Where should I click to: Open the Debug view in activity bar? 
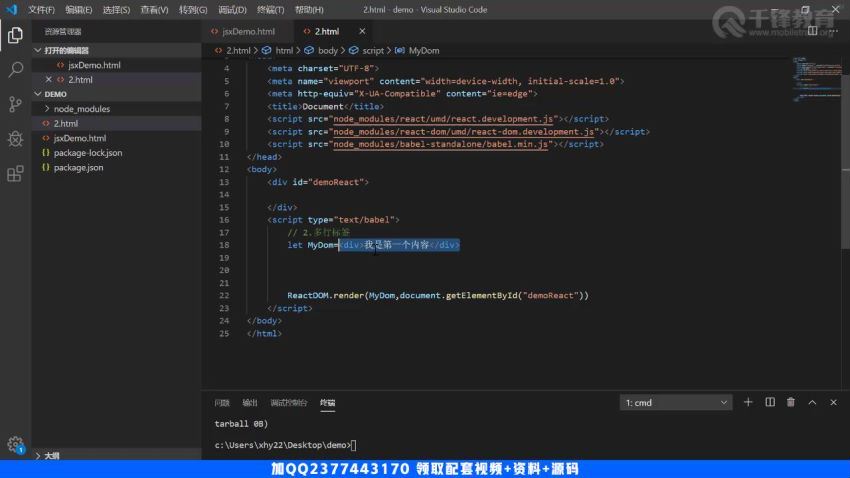[15, 139]
